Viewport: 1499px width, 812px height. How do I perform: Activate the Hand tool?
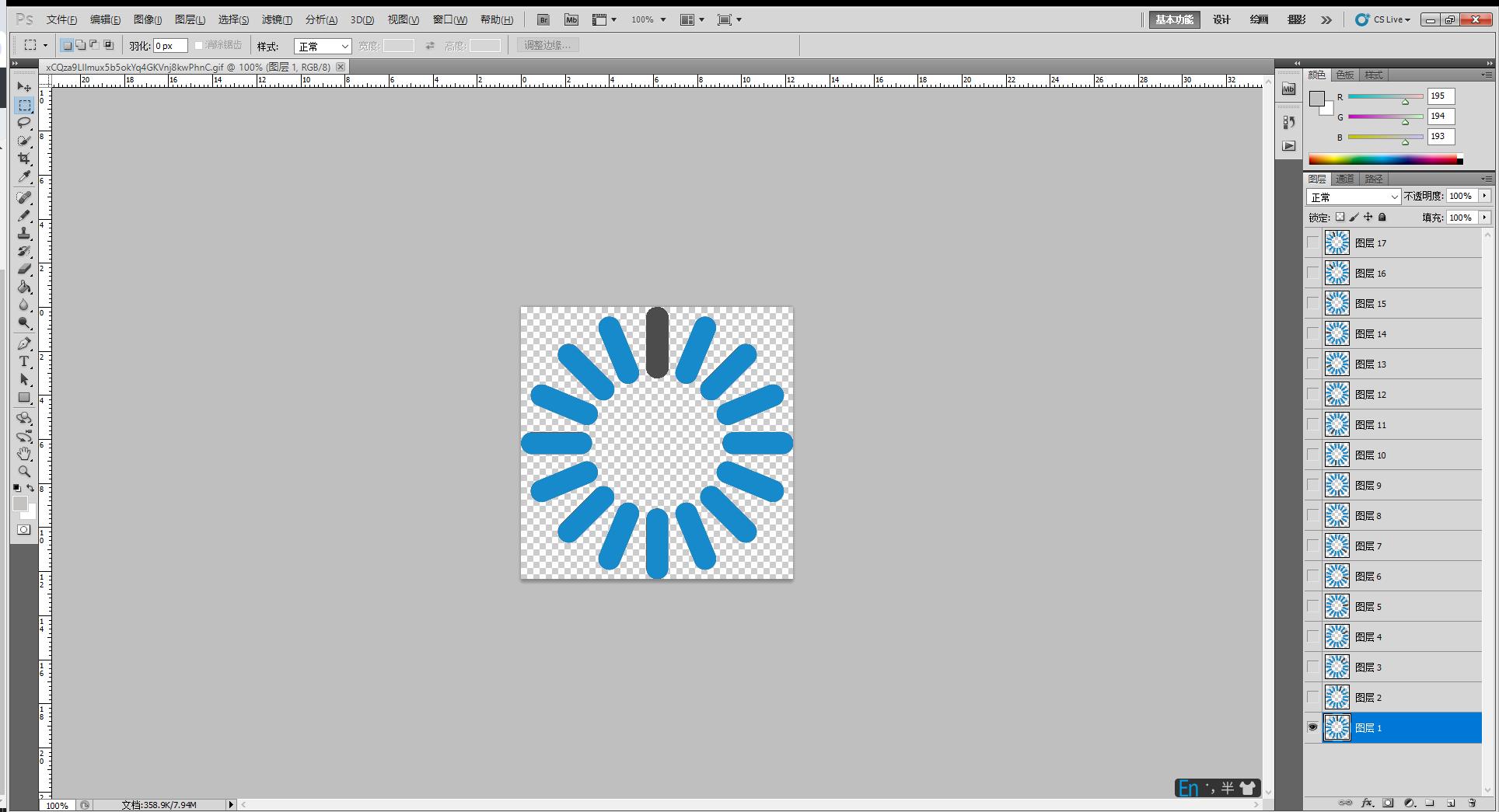24,454
